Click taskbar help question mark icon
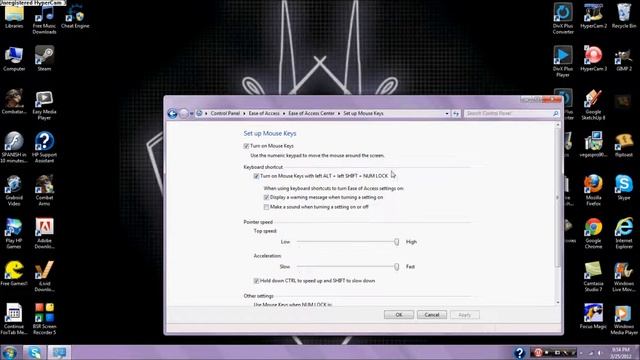This screenshot has width=640, height=360. 519,352
